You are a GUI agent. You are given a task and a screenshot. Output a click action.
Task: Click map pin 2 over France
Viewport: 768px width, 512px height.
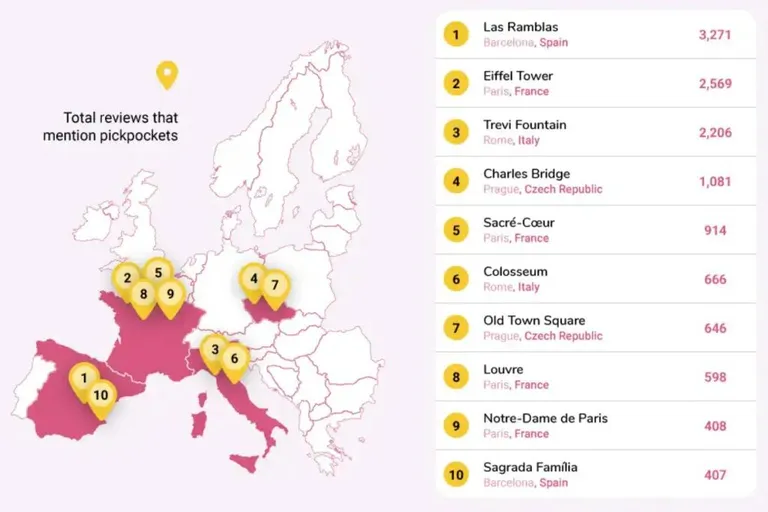(x=127, y=279)
